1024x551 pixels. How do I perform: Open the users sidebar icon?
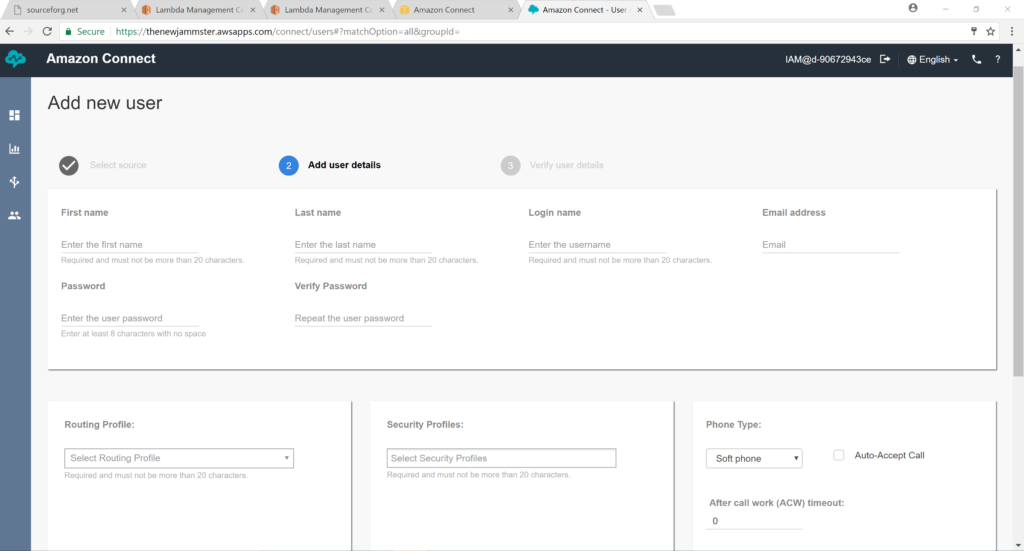tap(14, 215)
